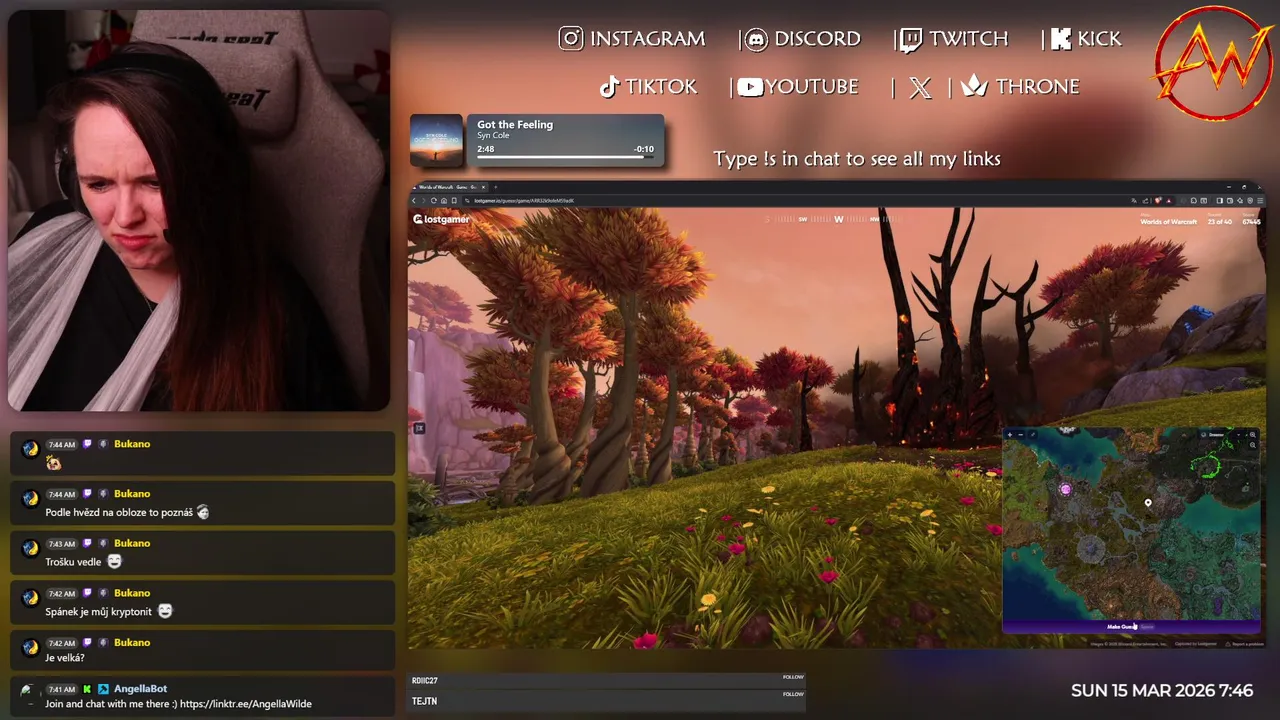
Task: Click the KICK text label
Action: (1099, 39)
